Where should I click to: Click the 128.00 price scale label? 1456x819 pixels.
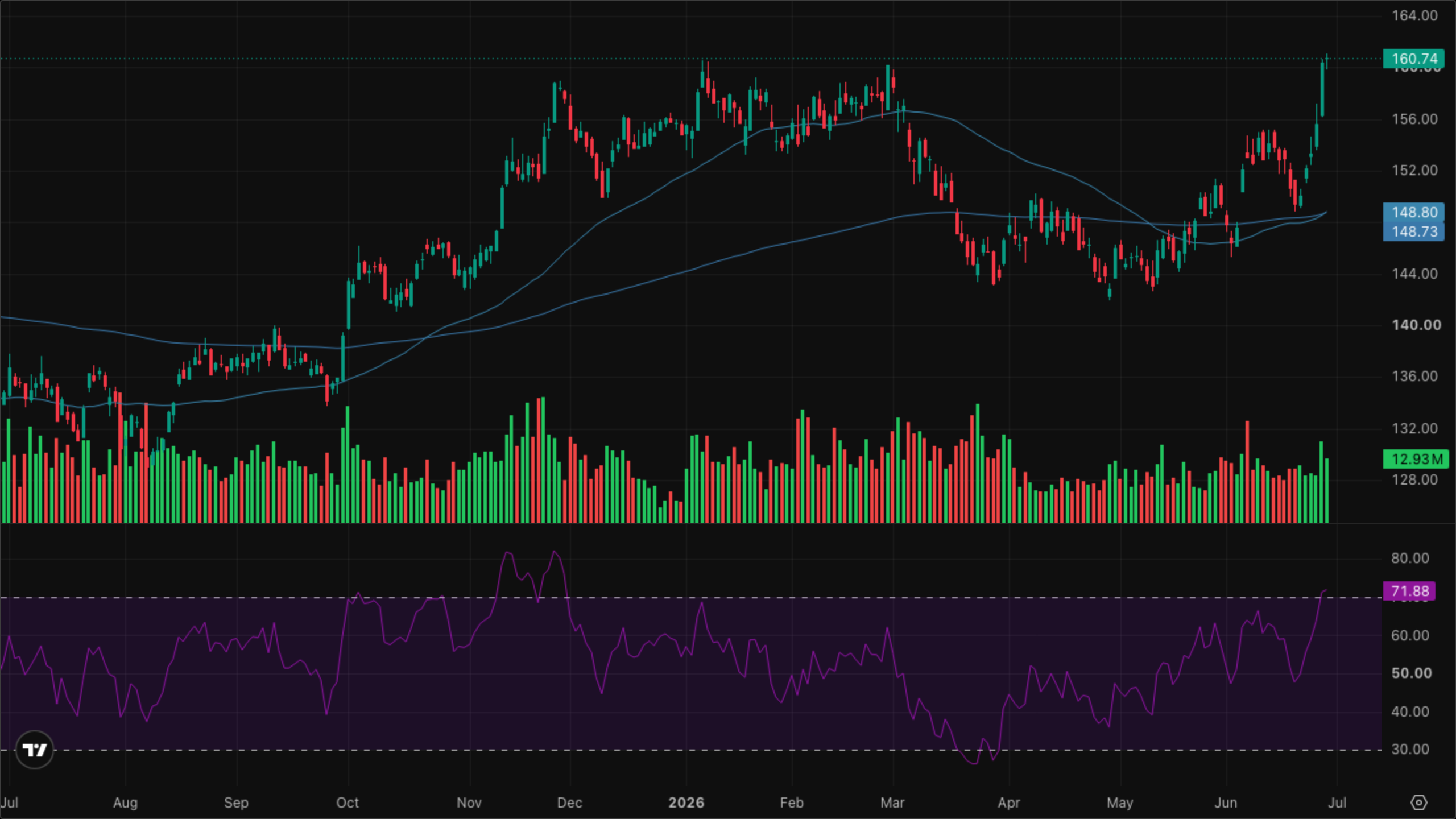coord(1414,479)
